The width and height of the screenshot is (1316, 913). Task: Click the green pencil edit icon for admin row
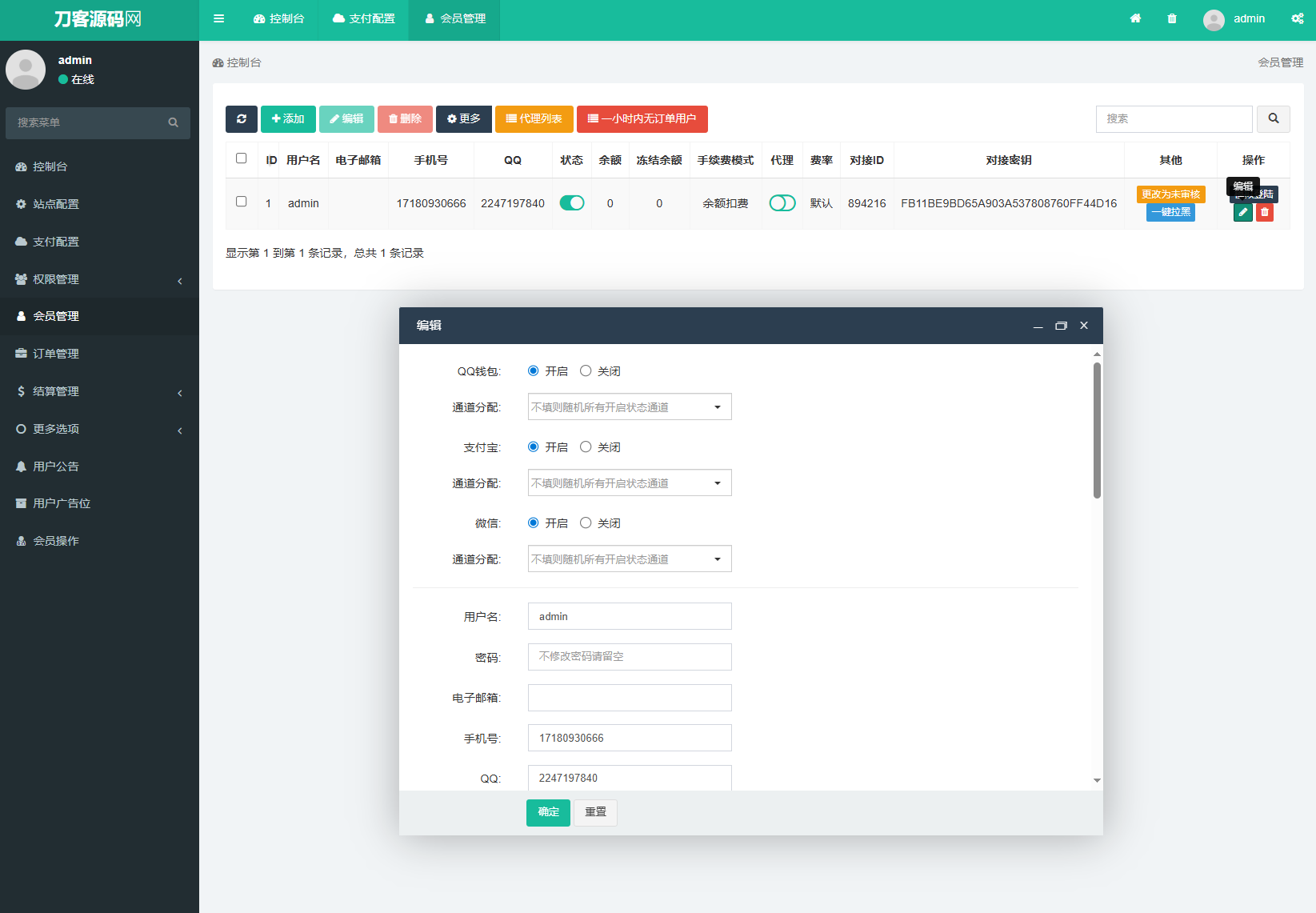click(1242, 212)
